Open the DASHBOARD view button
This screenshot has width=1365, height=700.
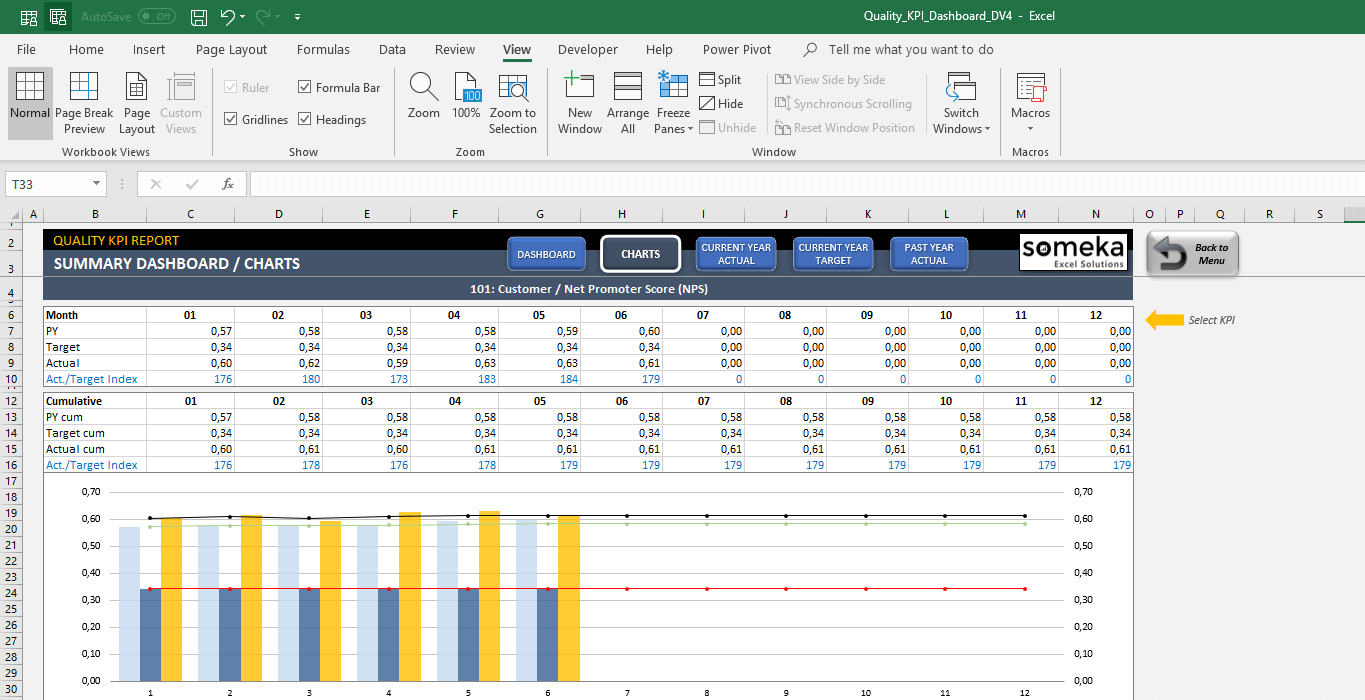coord(546,254)
